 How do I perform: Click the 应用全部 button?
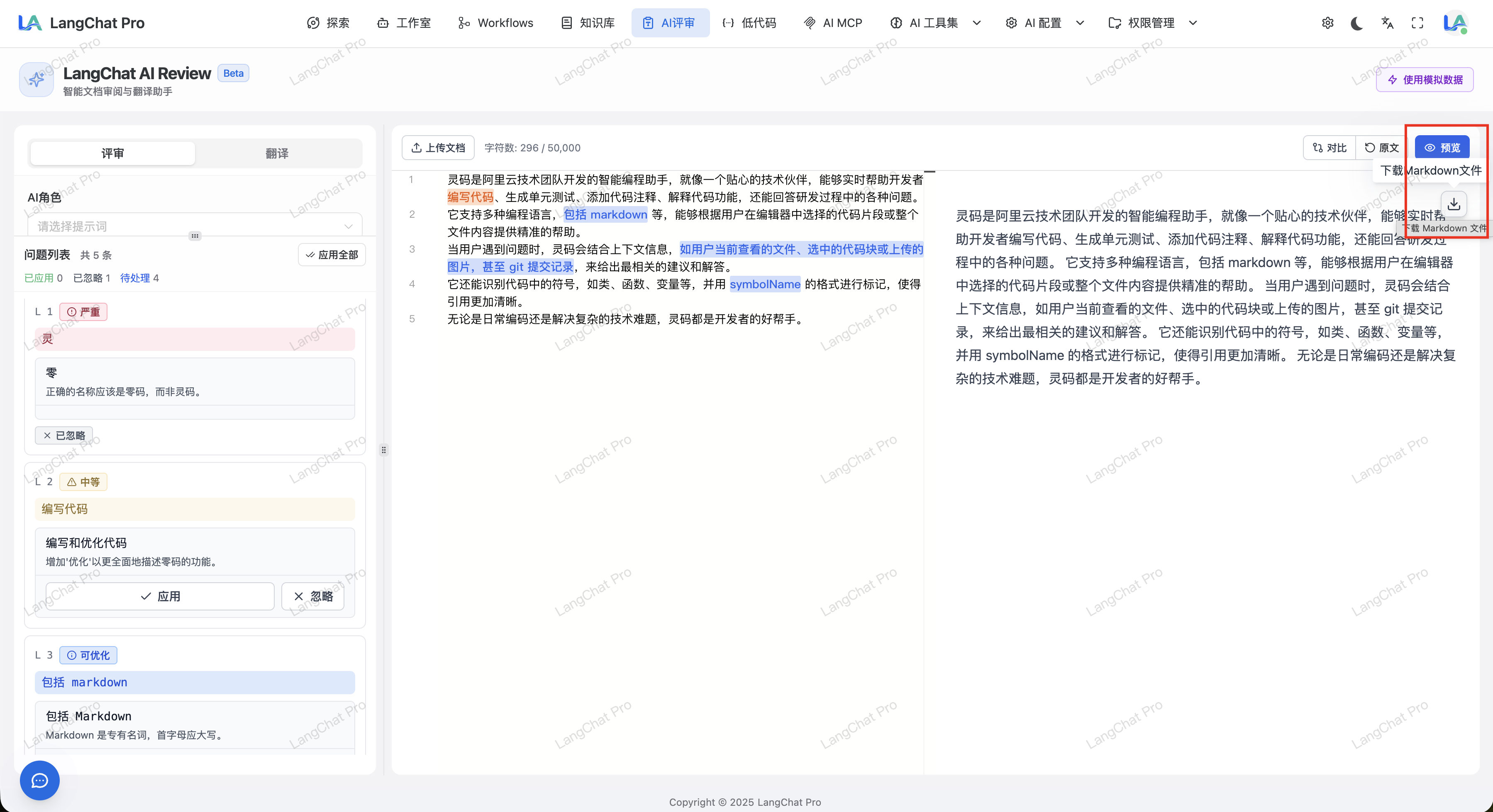(x=332, y=255)
